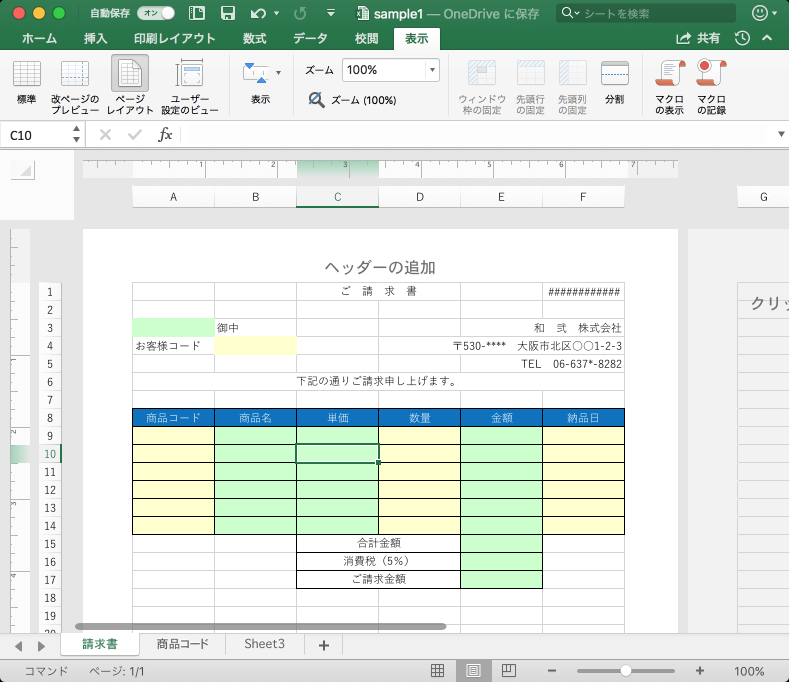Open the smiley feedback menu
The image size is (789, 682).
click(763, 13)
